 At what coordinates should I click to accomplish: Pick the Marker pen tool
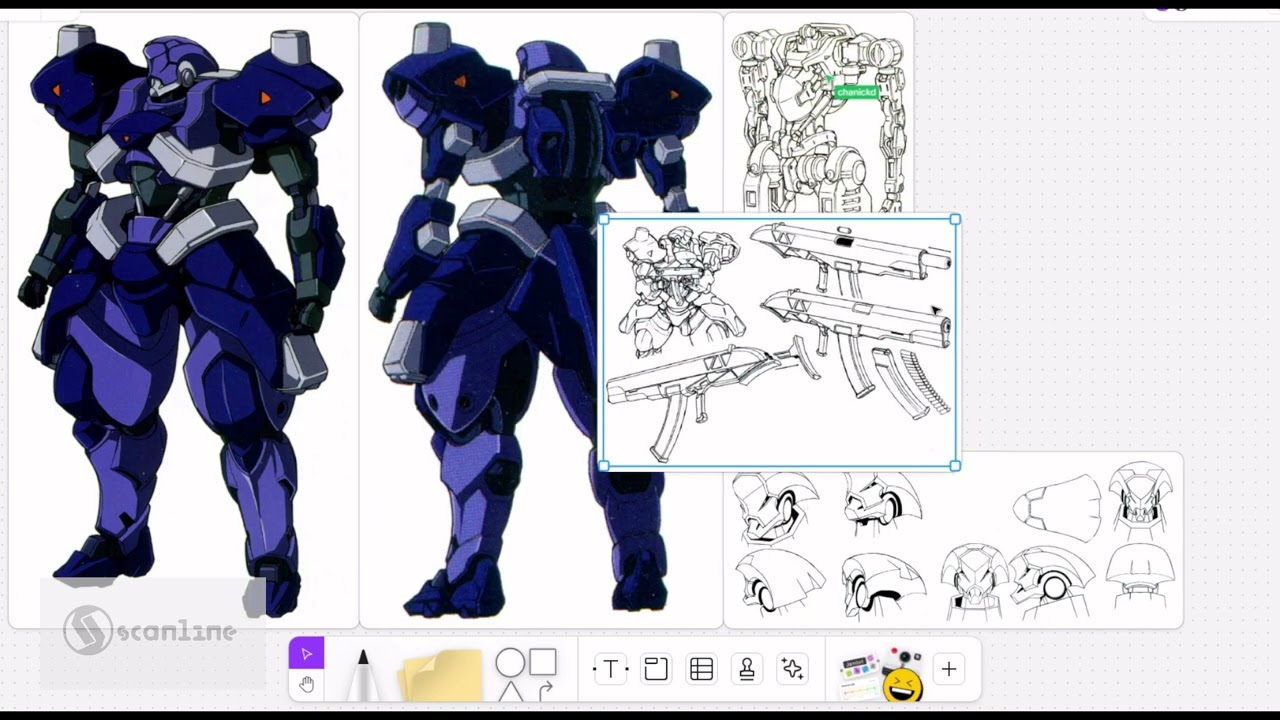[x=362, y=675]
